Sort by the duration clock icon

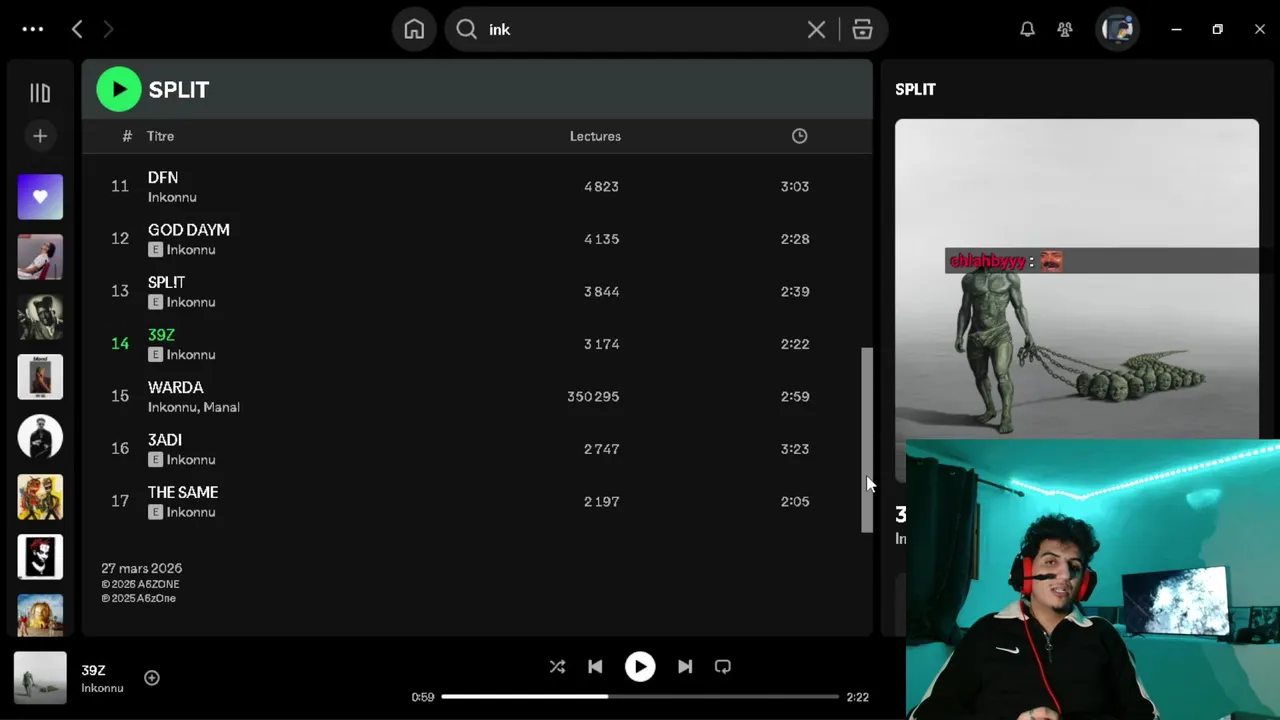point(799,136)
